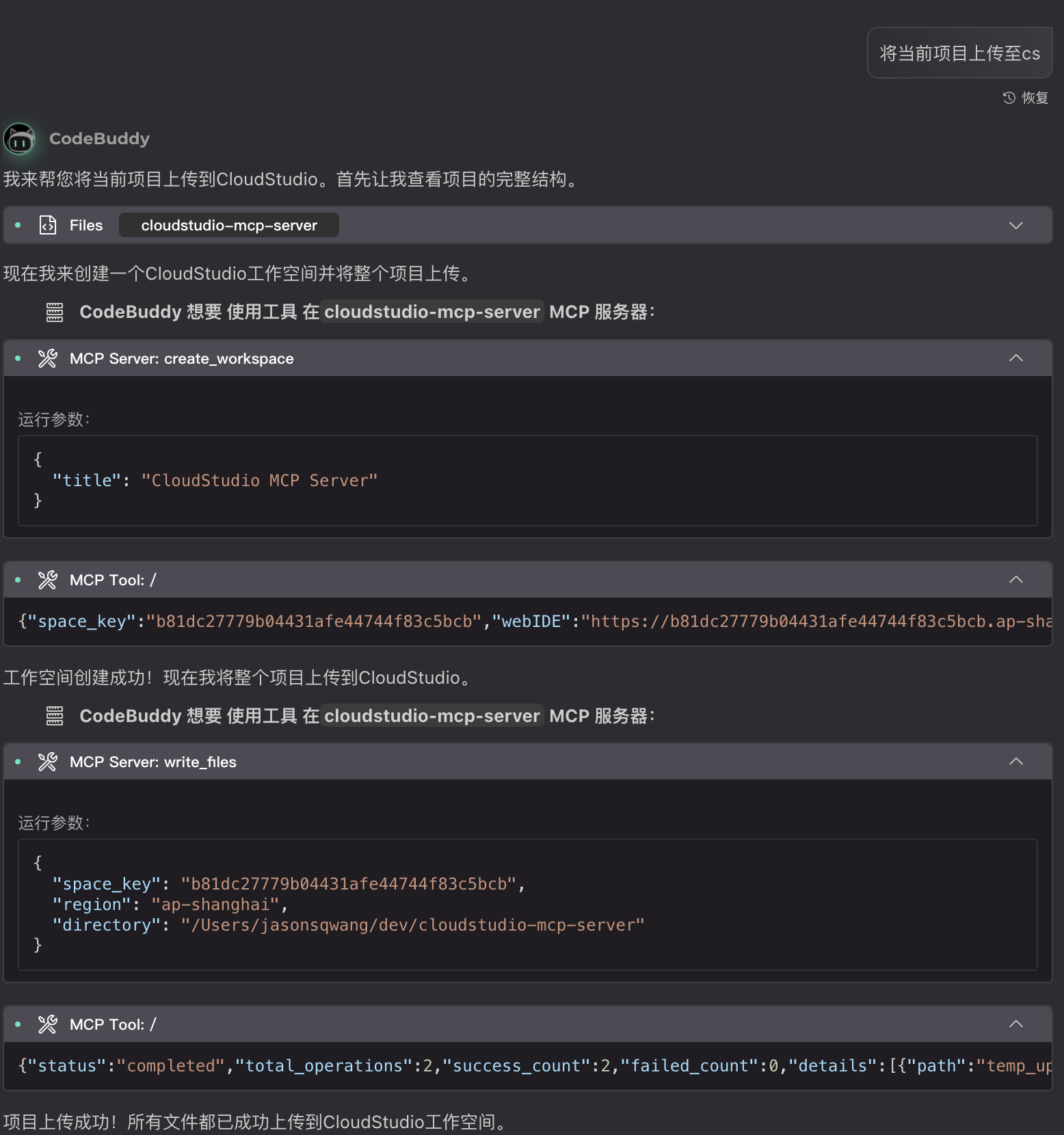This screenshot has width=1064, height=1135.
Task: Collapse the create_workspace panel
Action: (x=1016, y=358)
